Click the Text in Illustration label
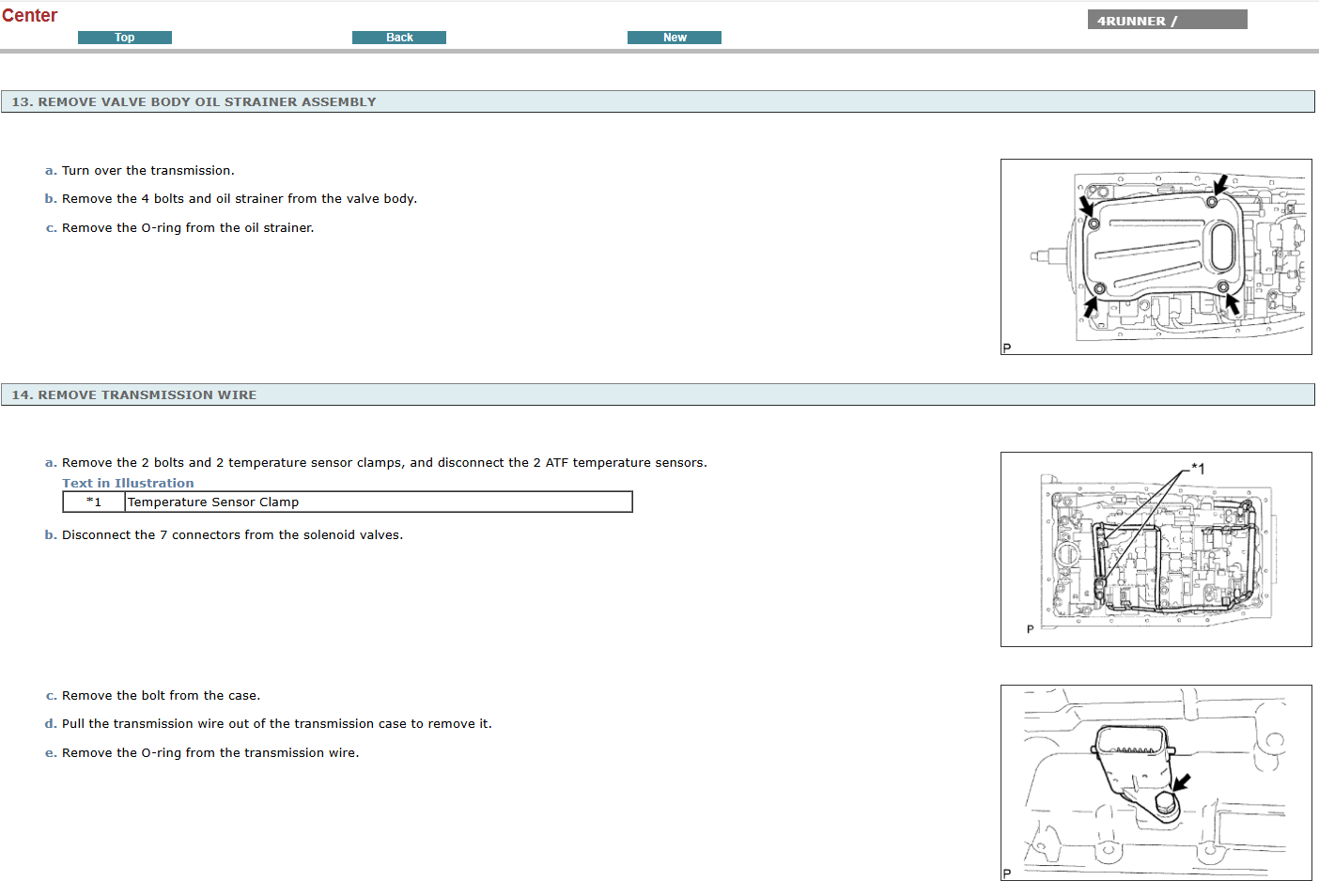This screenshot has width=1319, height=896. pos(128,483)
